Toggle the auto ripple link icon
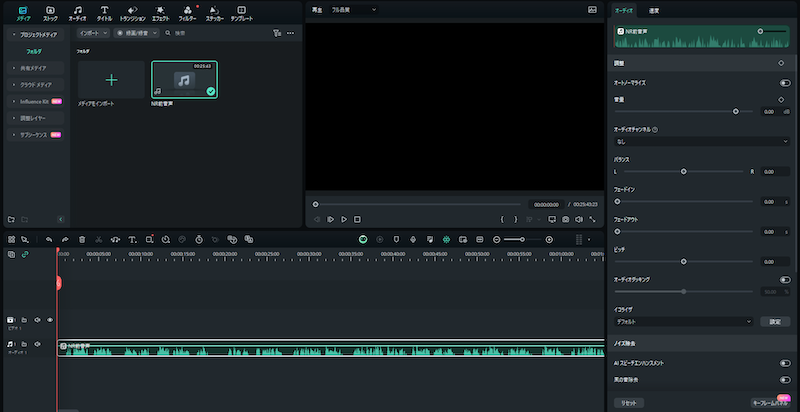 (x=25, y=254)
